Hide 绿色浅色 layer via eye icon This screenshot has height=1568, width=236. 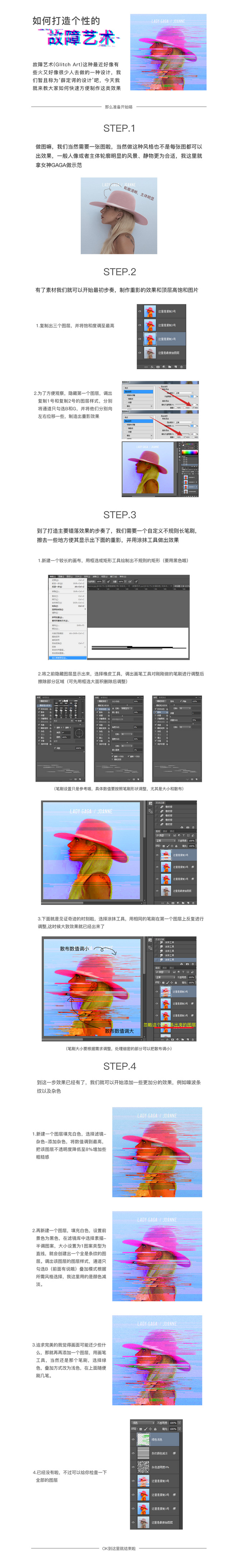[x=133, y=1439]
